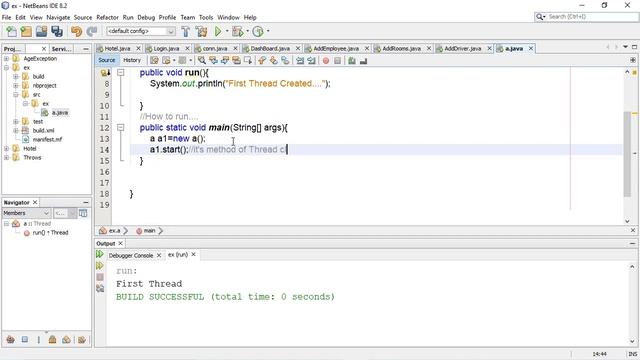
Task: Toggle Highlight Search in editor toolbar
Action: click(236, 60)
